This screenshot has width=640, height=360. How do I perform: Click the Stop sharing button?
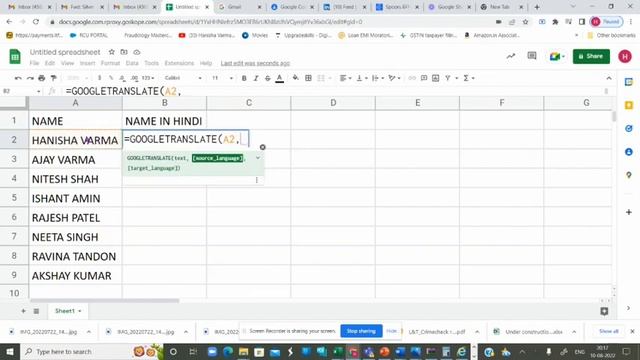361,331
